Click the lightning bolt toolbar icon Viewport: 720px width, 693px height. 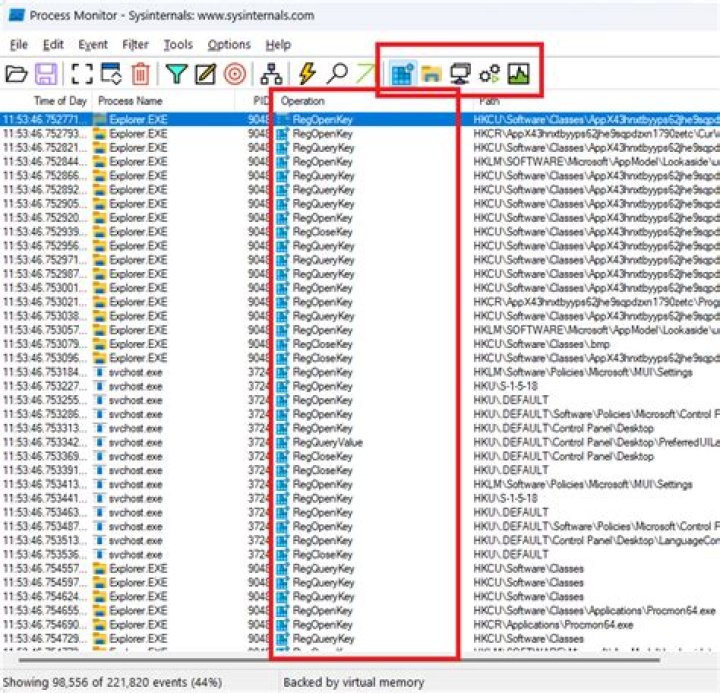pyautogui.click(x=307, y=73)
